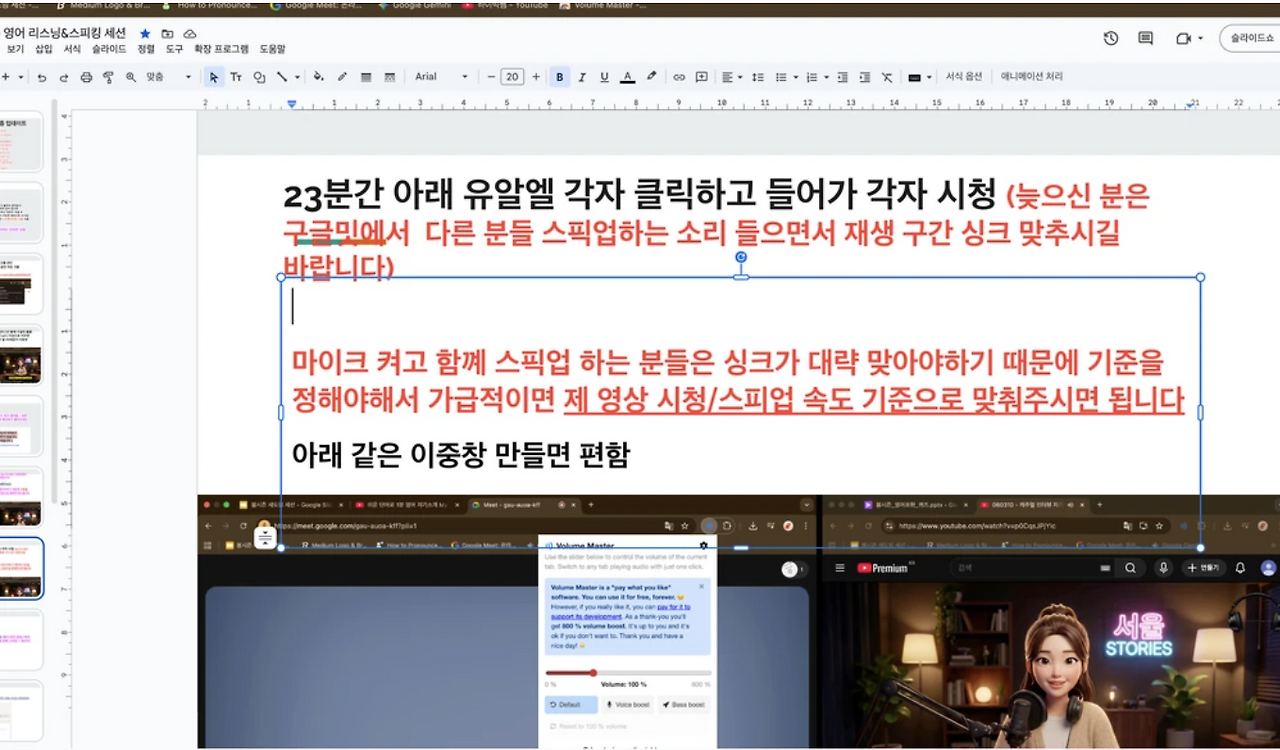Select the line tool
Screen dimensions: 1280x750
coord(281,77)
